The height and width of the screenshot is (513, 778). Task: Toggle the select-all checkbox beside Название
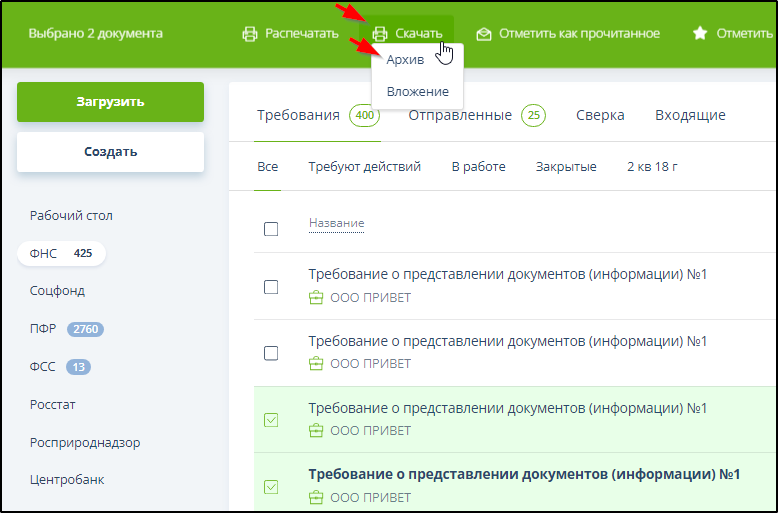pos(271,229)
